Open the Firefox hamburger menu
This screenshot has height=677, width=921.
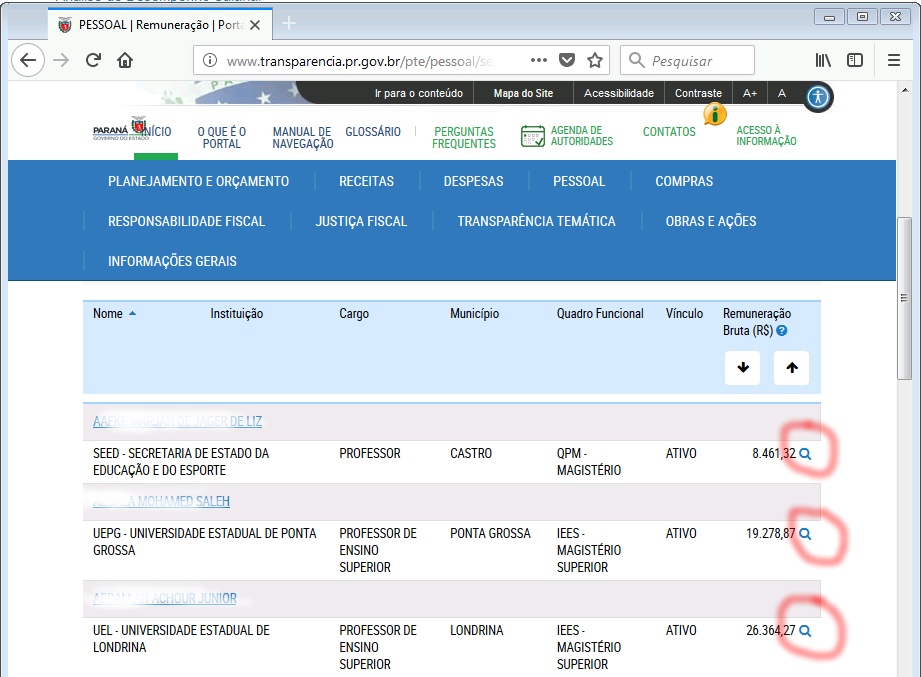tap(893, 60)
